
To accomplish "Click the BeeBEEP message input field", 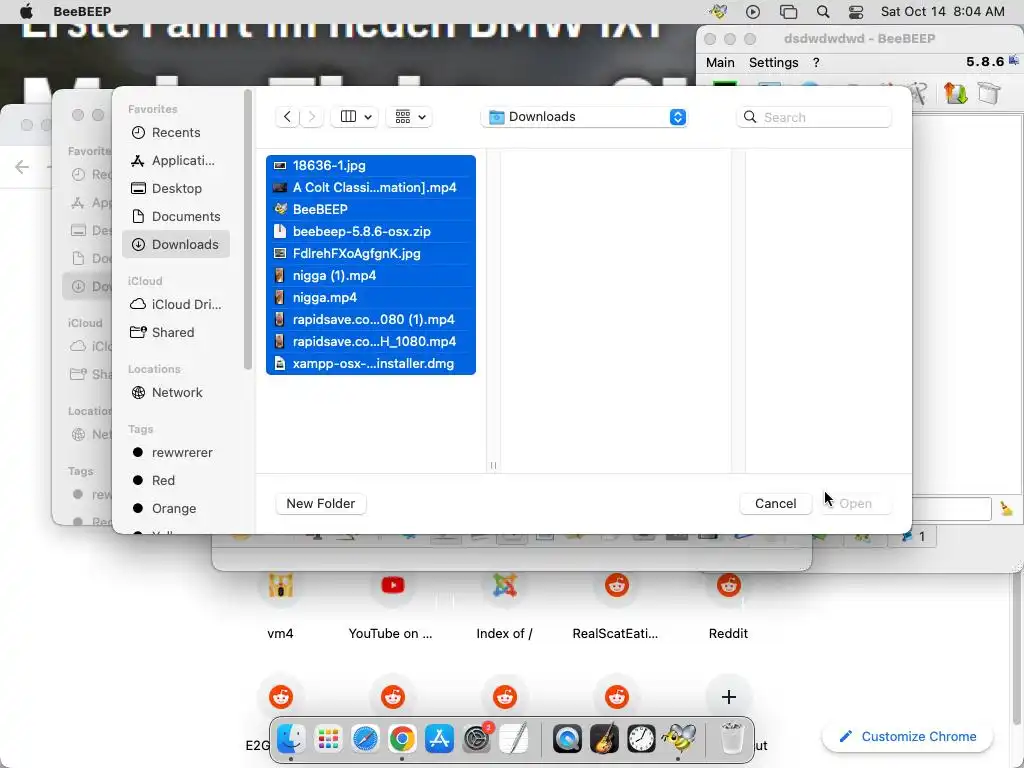I will [x=952, y=509].
